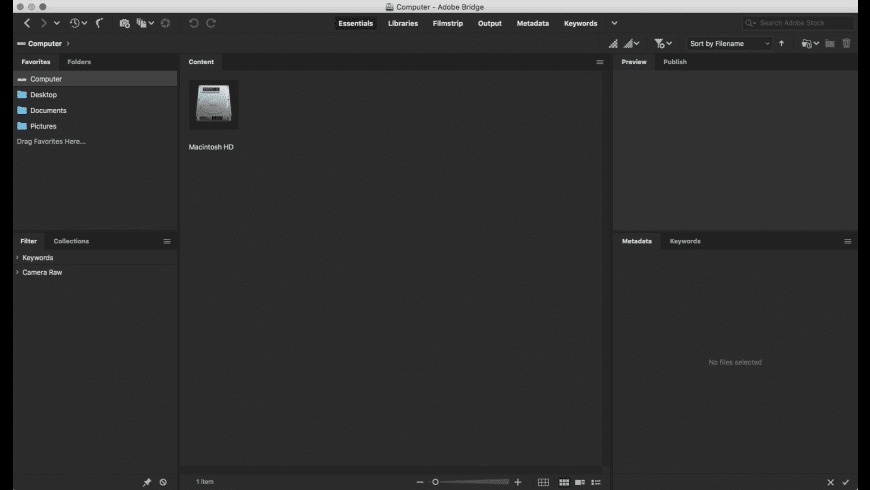
Task: Open the search options magnifier dropdown
Action: pos(751,23)
